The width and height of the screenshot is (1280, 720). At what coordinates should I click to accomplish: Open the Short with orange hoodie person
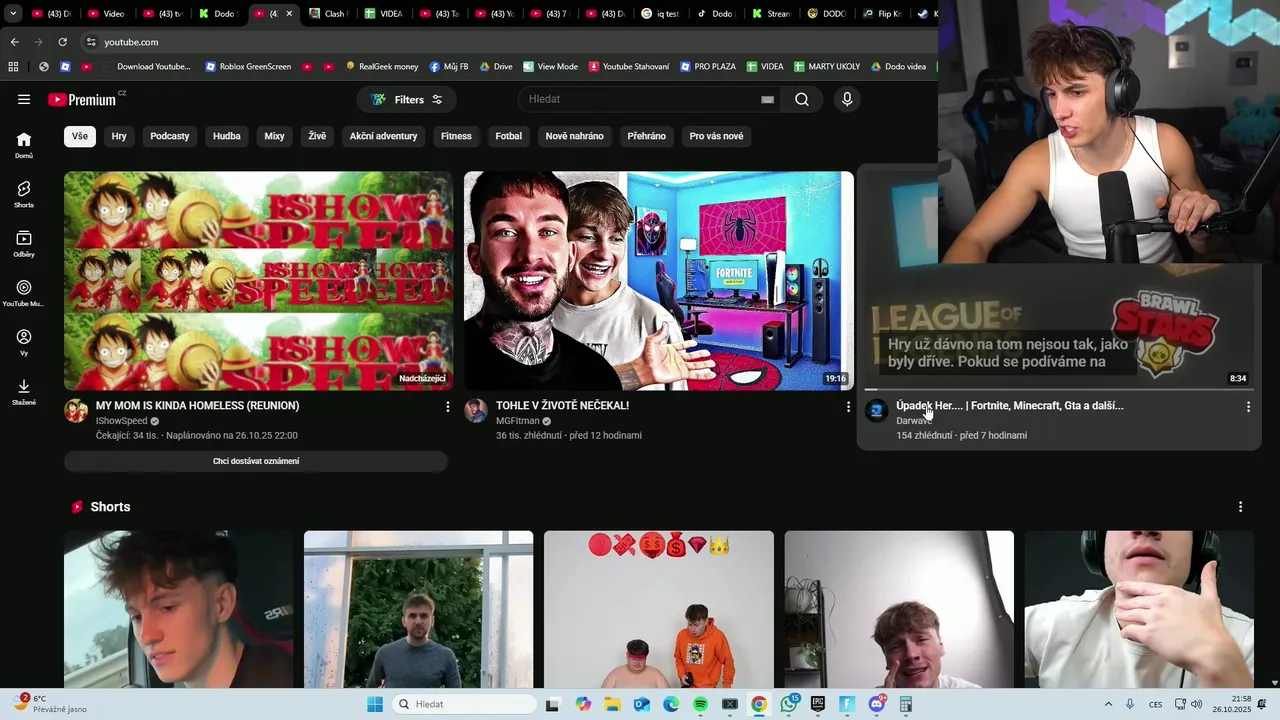point(659,609)
